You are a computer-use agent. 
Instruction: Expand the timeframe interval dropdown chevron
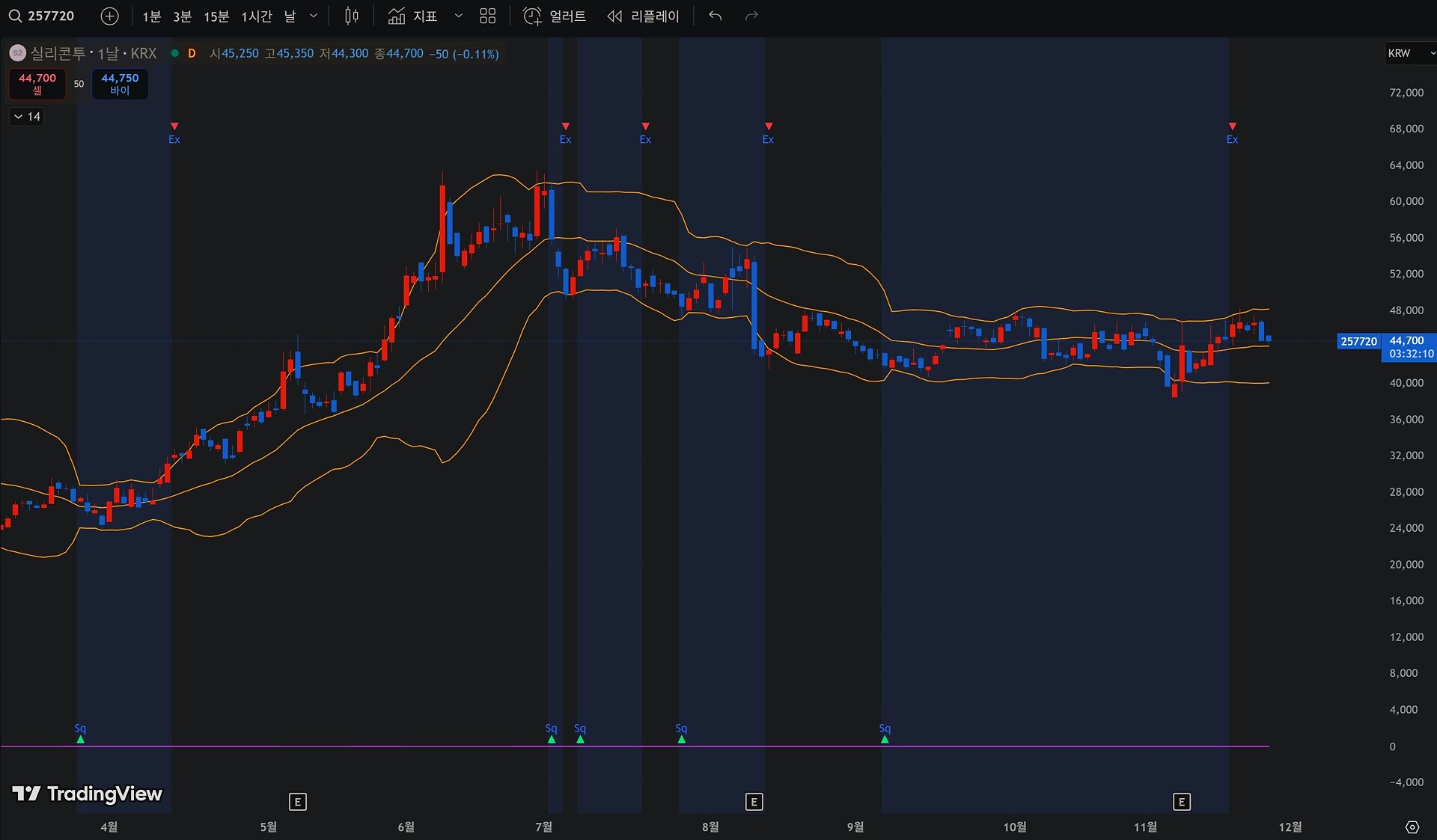(314, 16)
